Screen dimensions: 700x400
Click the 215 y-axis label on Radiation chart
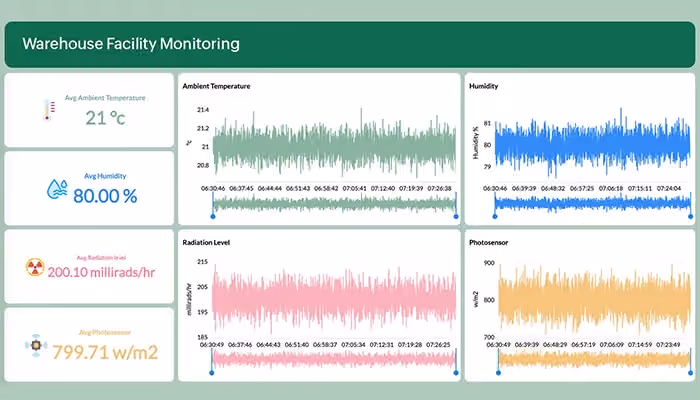202,262
